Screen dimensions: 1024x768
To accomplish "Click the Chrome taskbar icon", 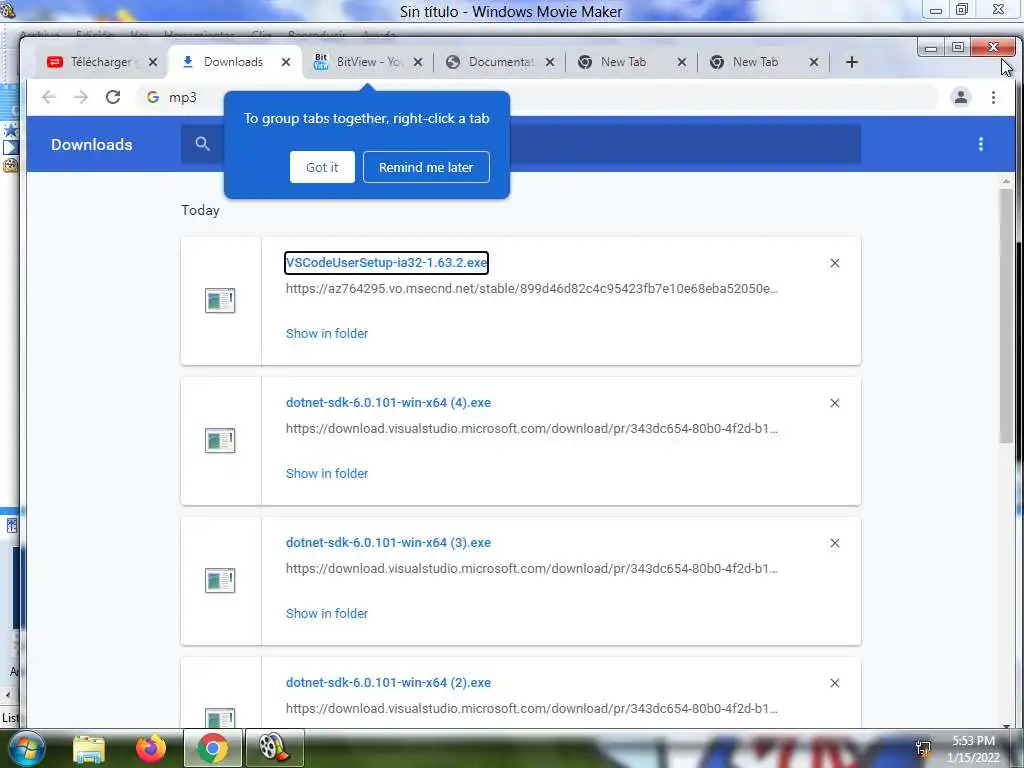I will (x=212, y=748).
